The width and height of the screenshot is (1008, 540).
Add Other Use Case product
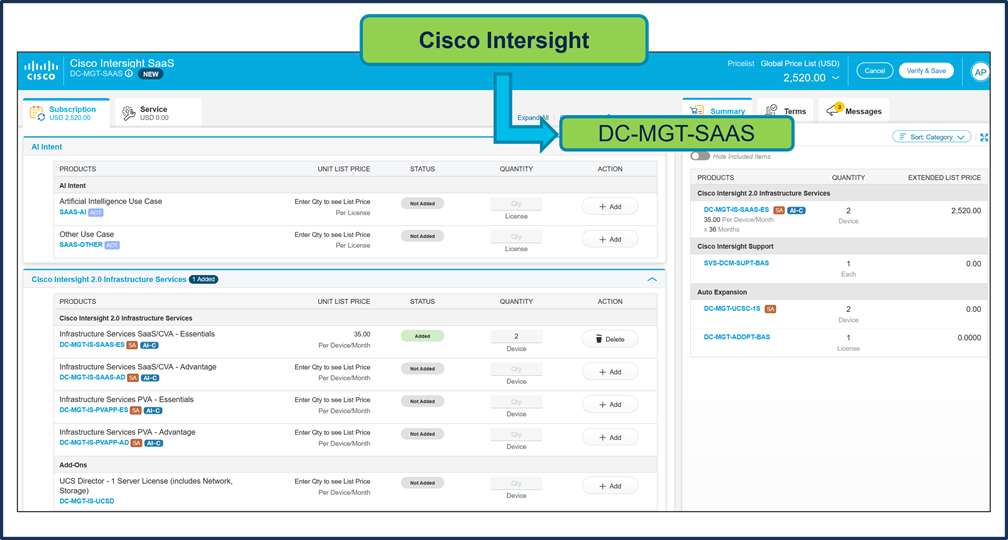click(x=610, y=239)
